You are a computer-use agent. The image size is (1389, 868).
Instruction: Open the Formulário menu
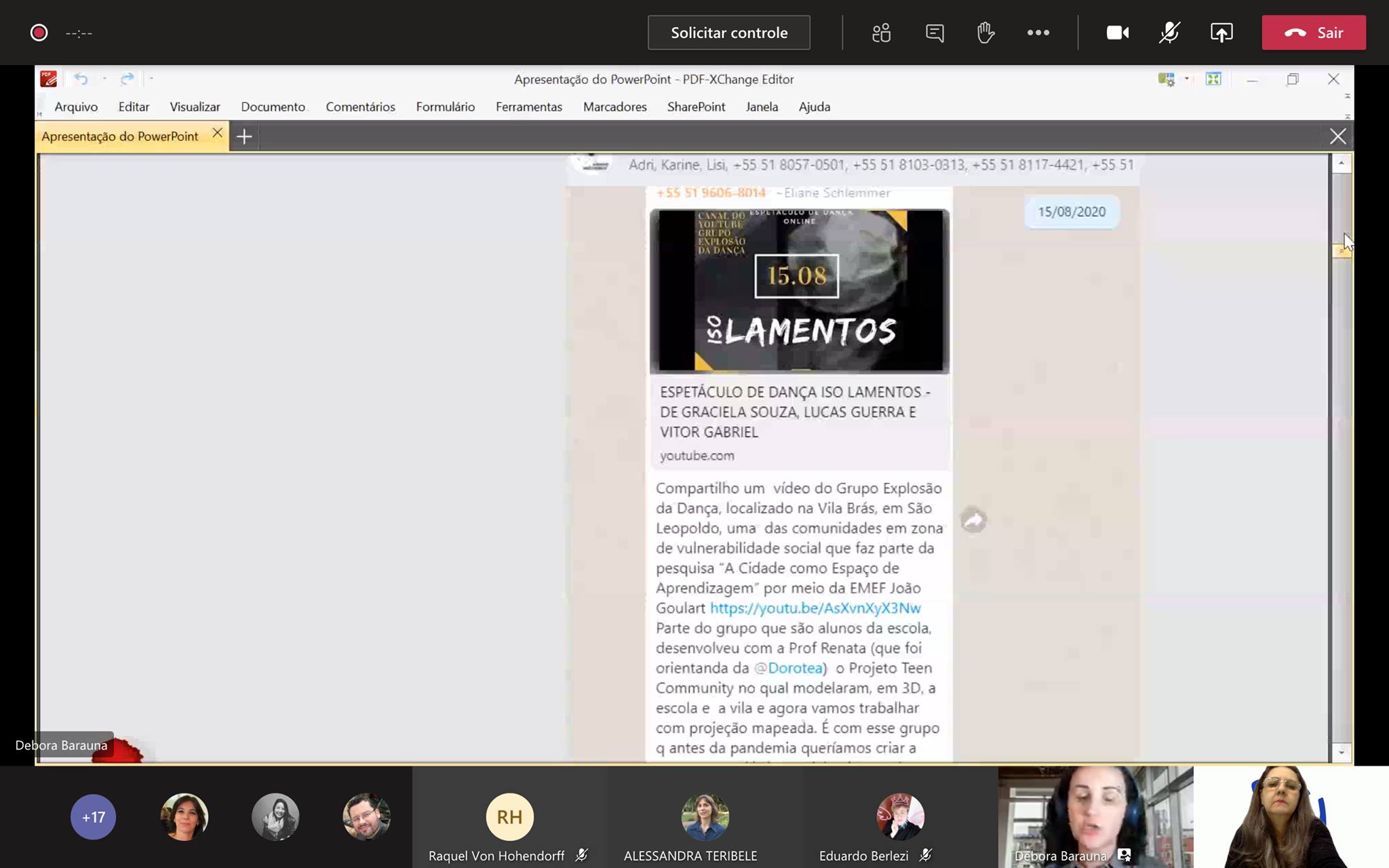pyautogui.click(x=445, y=106)
